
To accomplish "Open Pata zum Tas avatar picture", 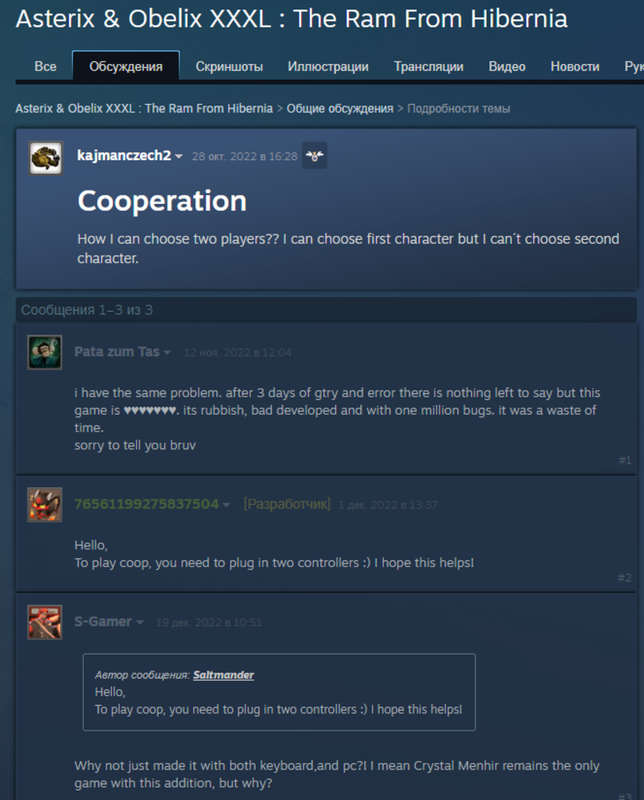I will point(45,352).
